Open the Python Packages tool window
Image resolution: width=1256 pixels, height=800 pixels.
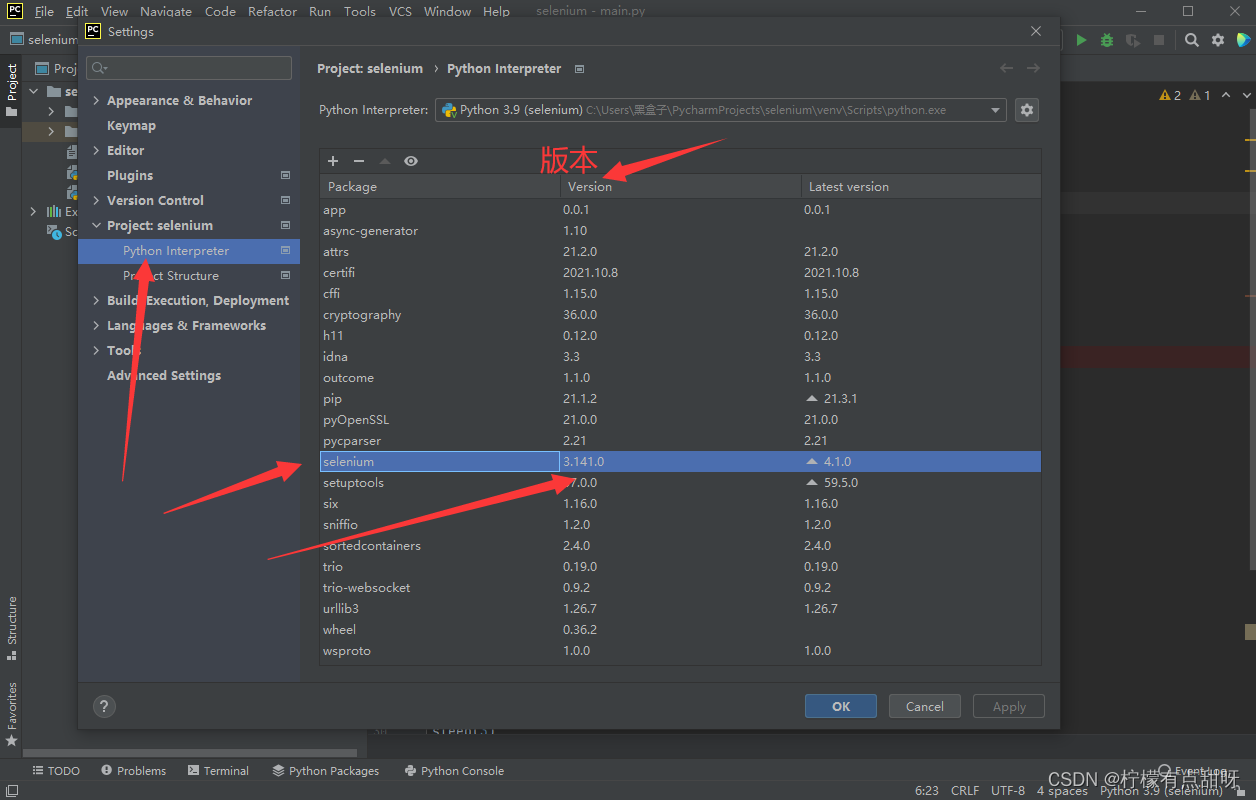tap(325, 771)
